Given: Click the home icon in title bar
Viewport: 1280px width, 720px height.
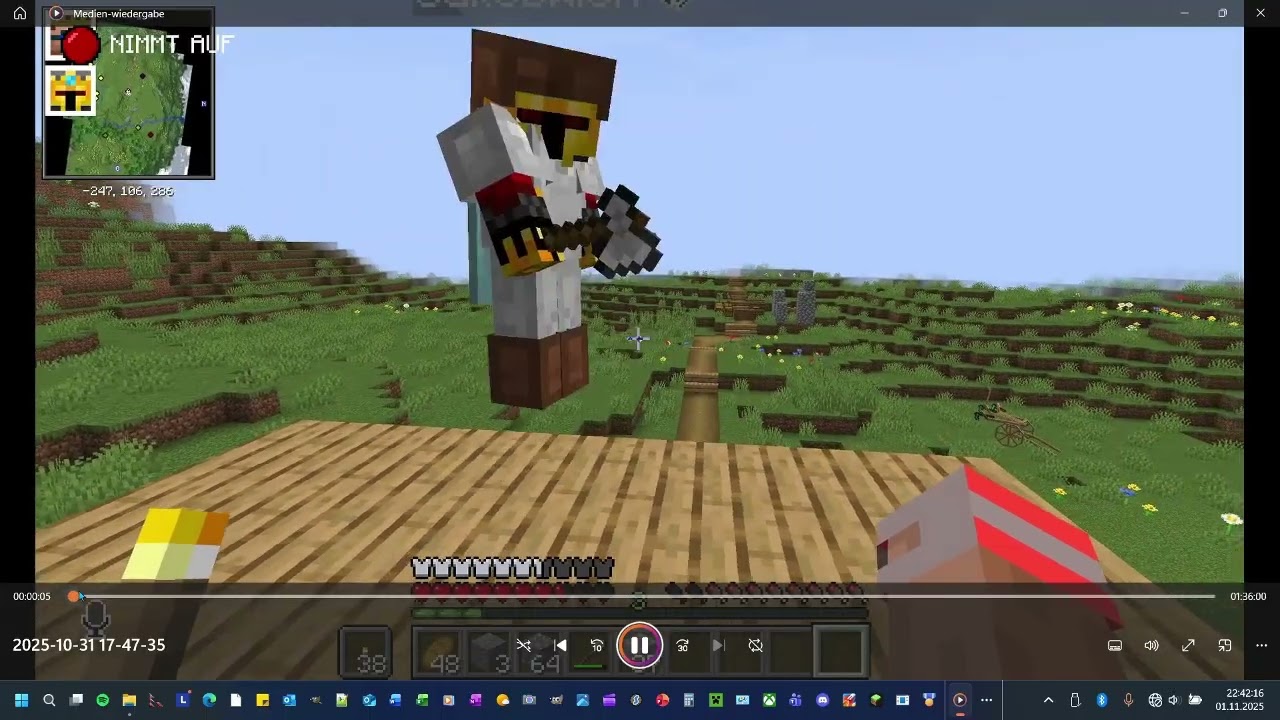Looking at the screenshot, I should (x=20, y=13).
